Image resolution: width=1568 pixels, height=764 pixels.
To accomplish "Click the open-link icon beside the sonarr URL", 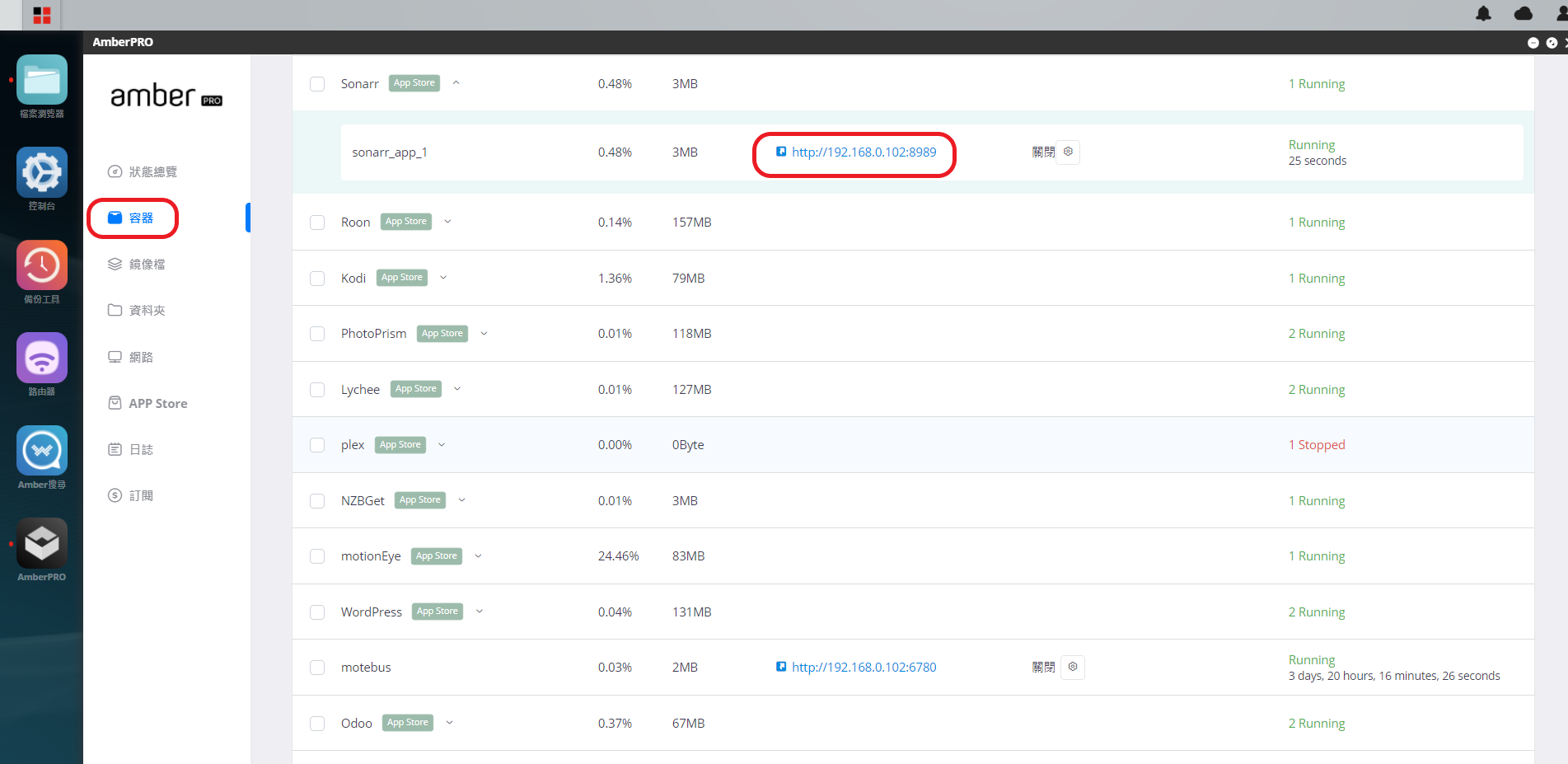I will tap(781, 152).
